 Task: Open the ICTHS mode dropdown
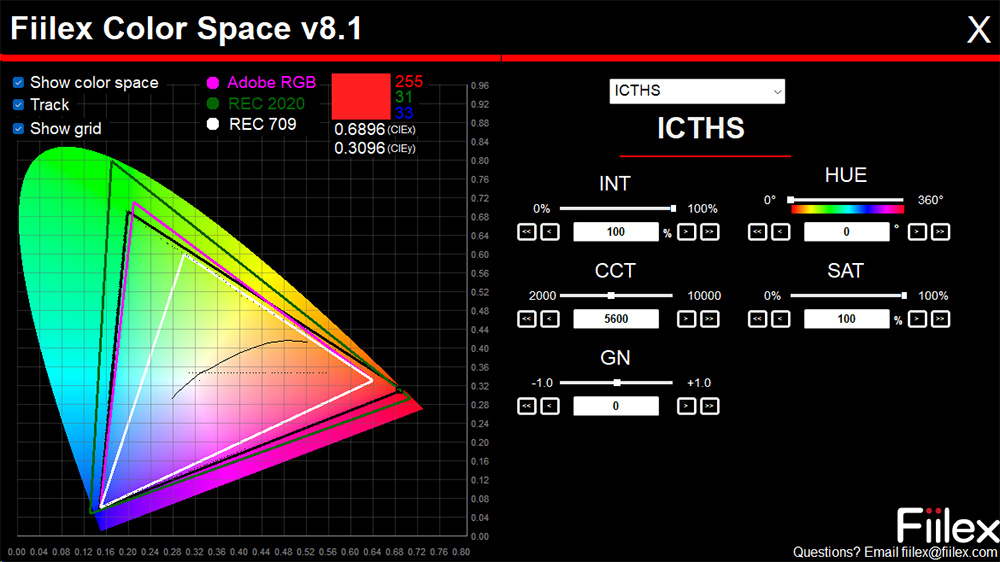pyautogui.click(x=697, y=91)
